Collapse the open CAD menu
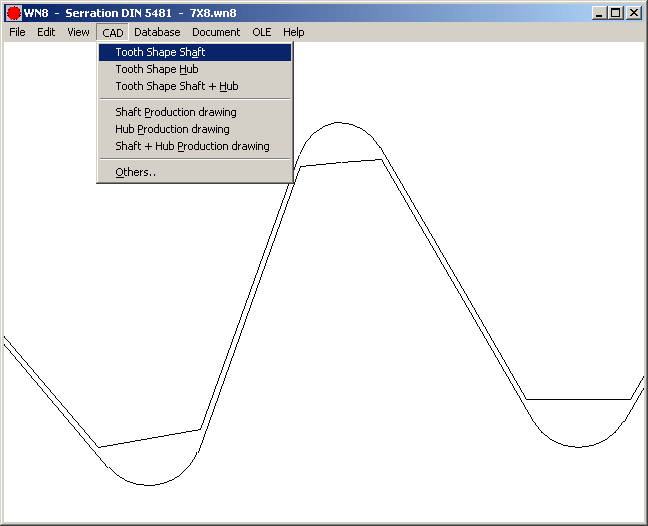The image size is (648, 526). click(x=112, y=32)
